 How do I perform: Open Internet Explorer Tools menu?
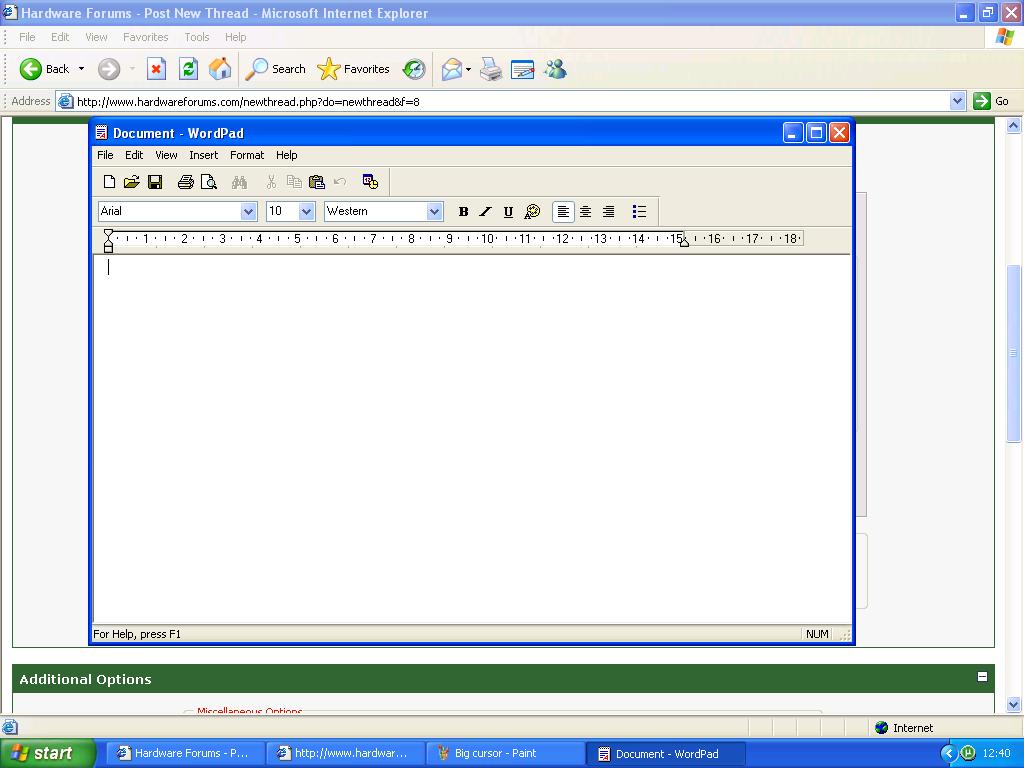[197, 37]
